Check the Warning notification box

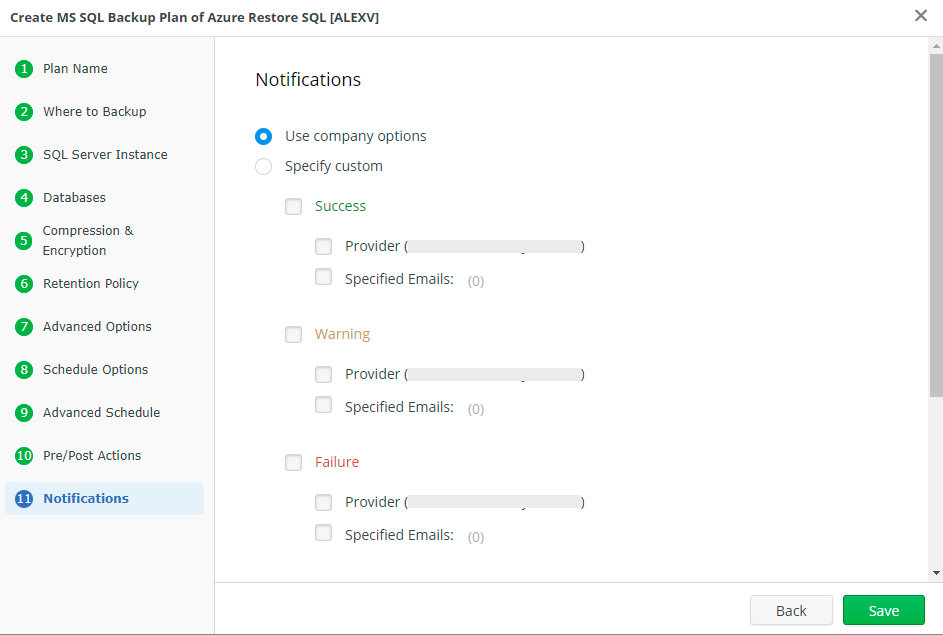(293, 334)
